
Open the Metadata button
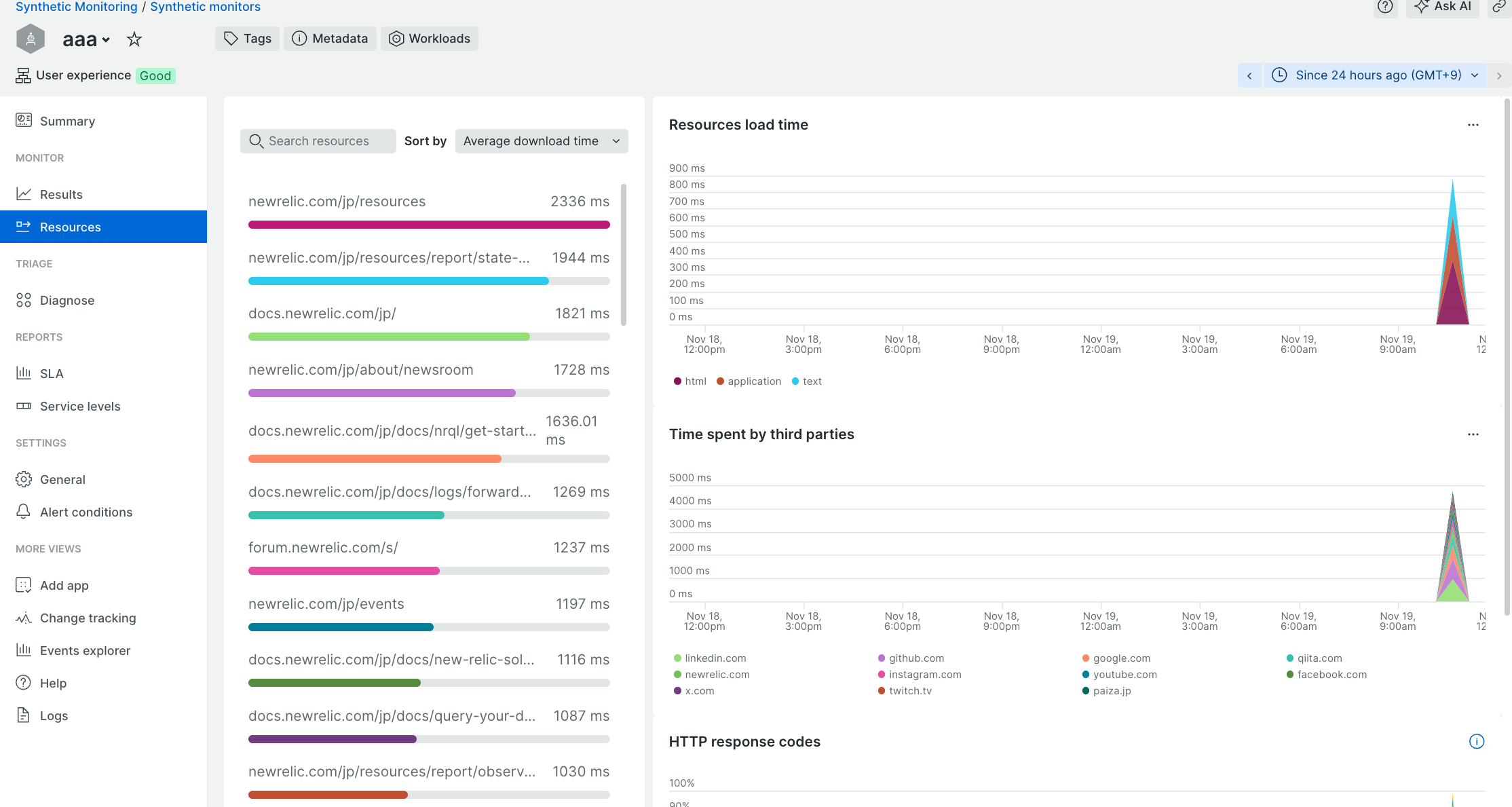(x=330, y=39)
